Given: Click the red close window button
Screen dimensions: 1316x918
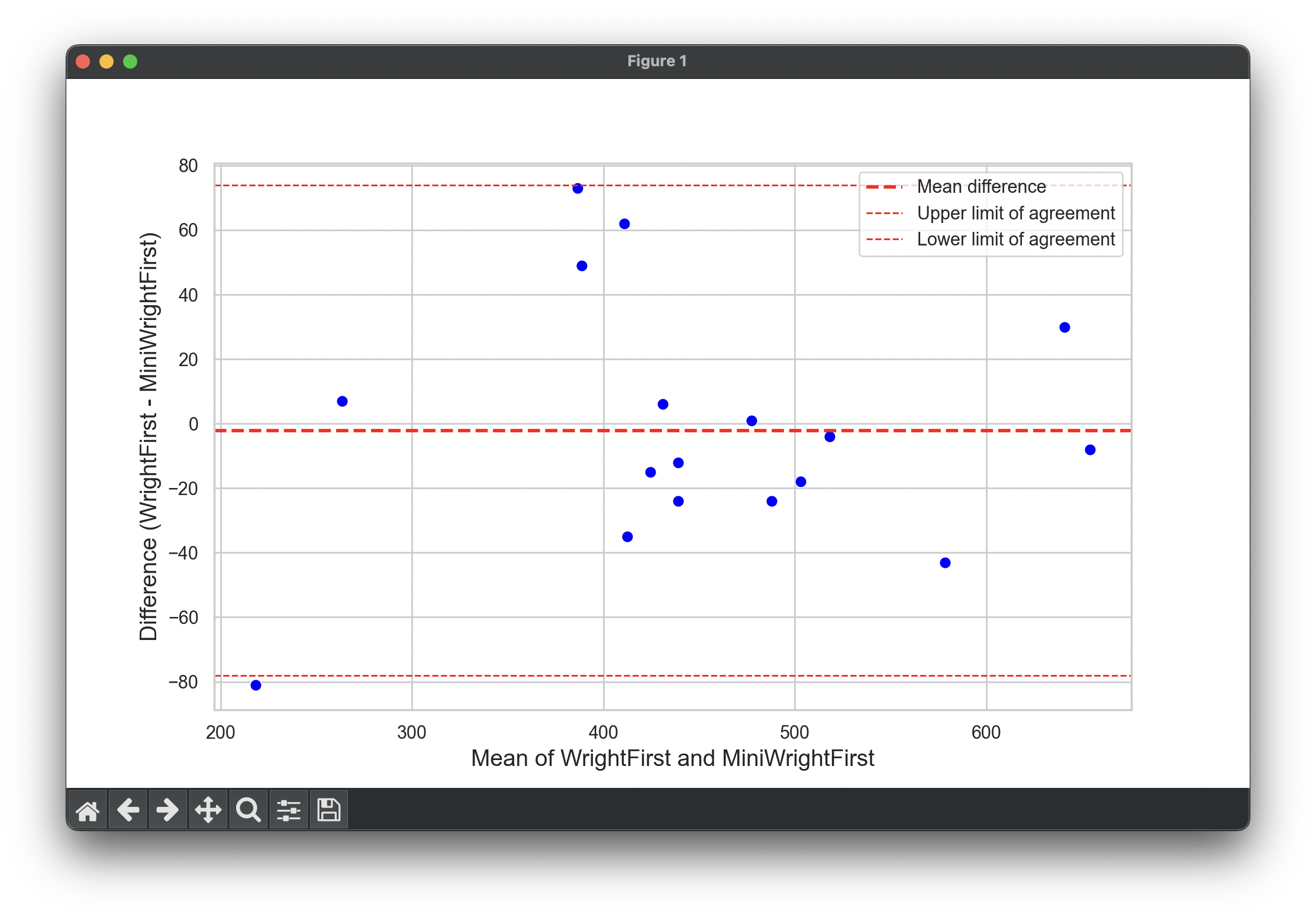Looking at the screenshot, I should 83,62.
